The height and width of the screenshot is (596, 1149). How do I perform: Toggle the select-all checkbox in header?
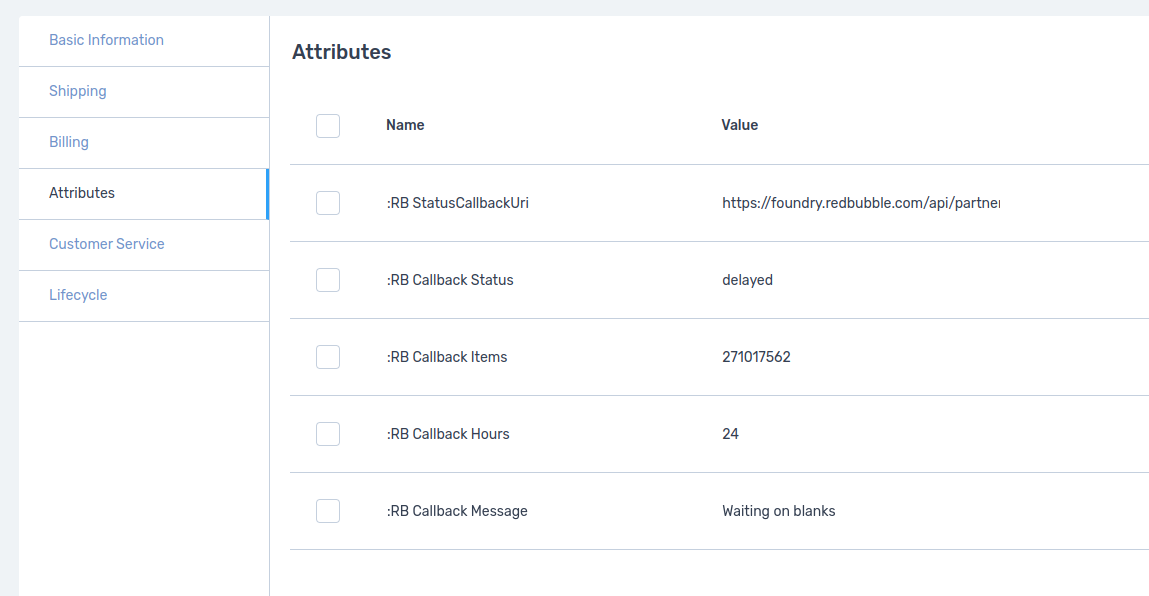[x=328, y=125]
